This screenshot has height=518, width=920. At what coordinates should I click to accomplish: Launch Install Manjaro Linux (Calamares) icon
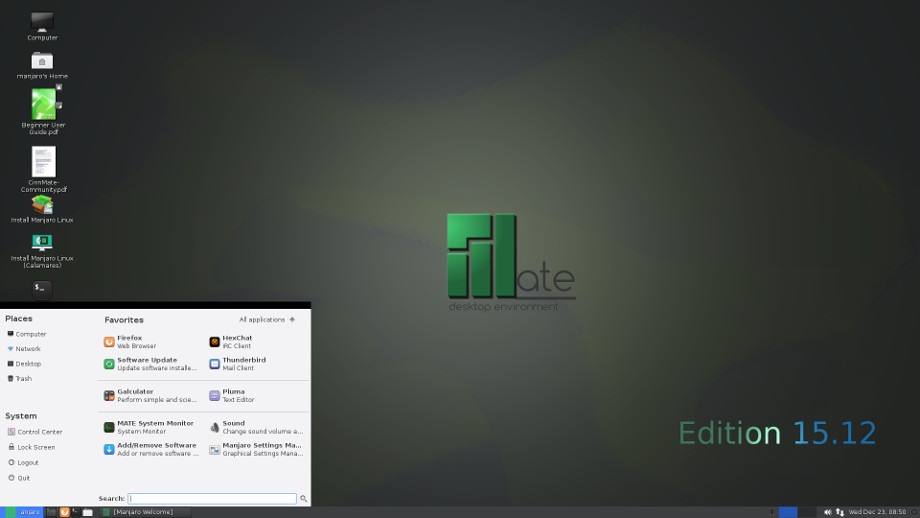42,250
